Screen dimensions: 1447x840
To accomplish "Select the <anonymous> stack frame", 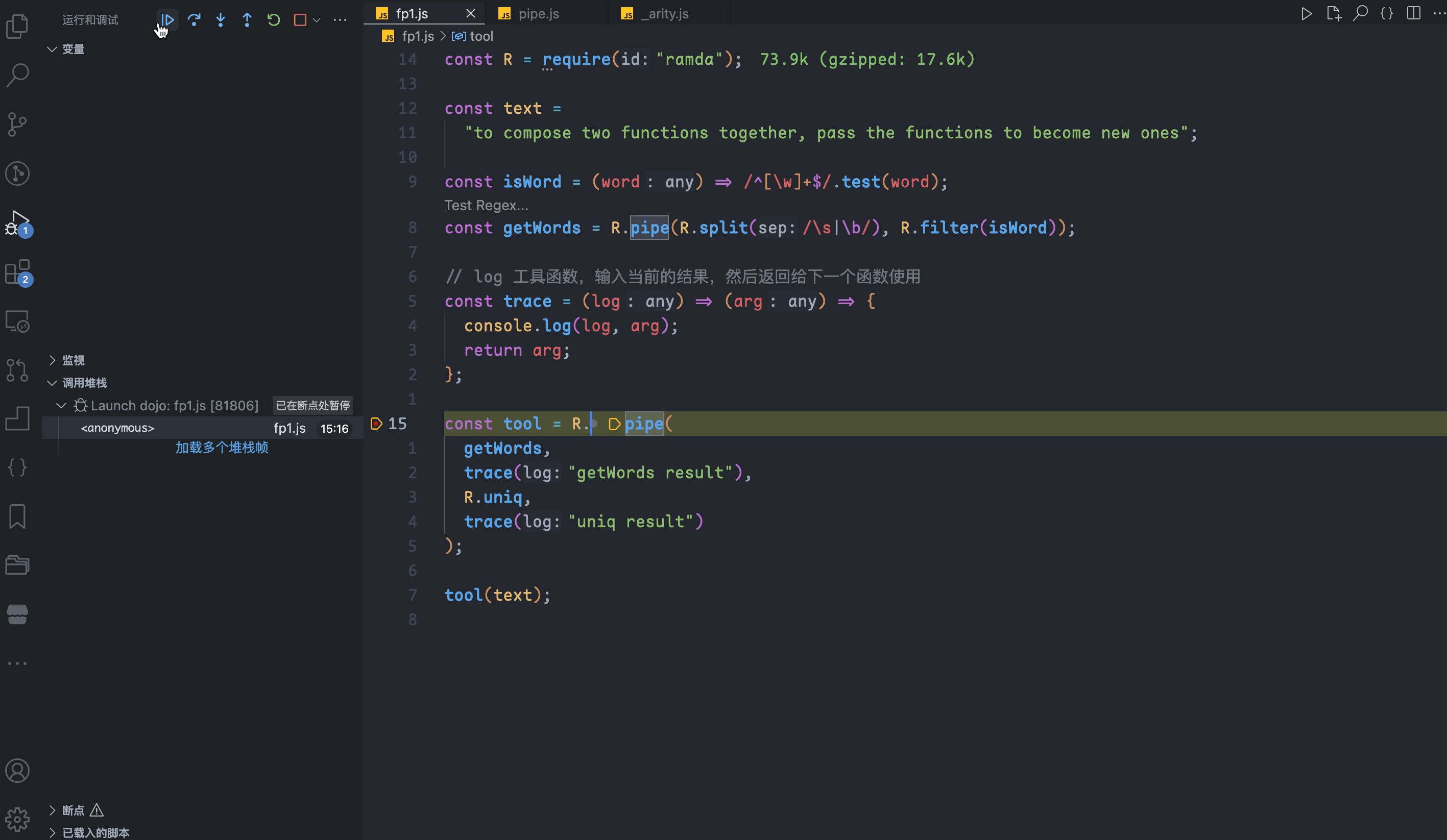I will tap(203, 428).
